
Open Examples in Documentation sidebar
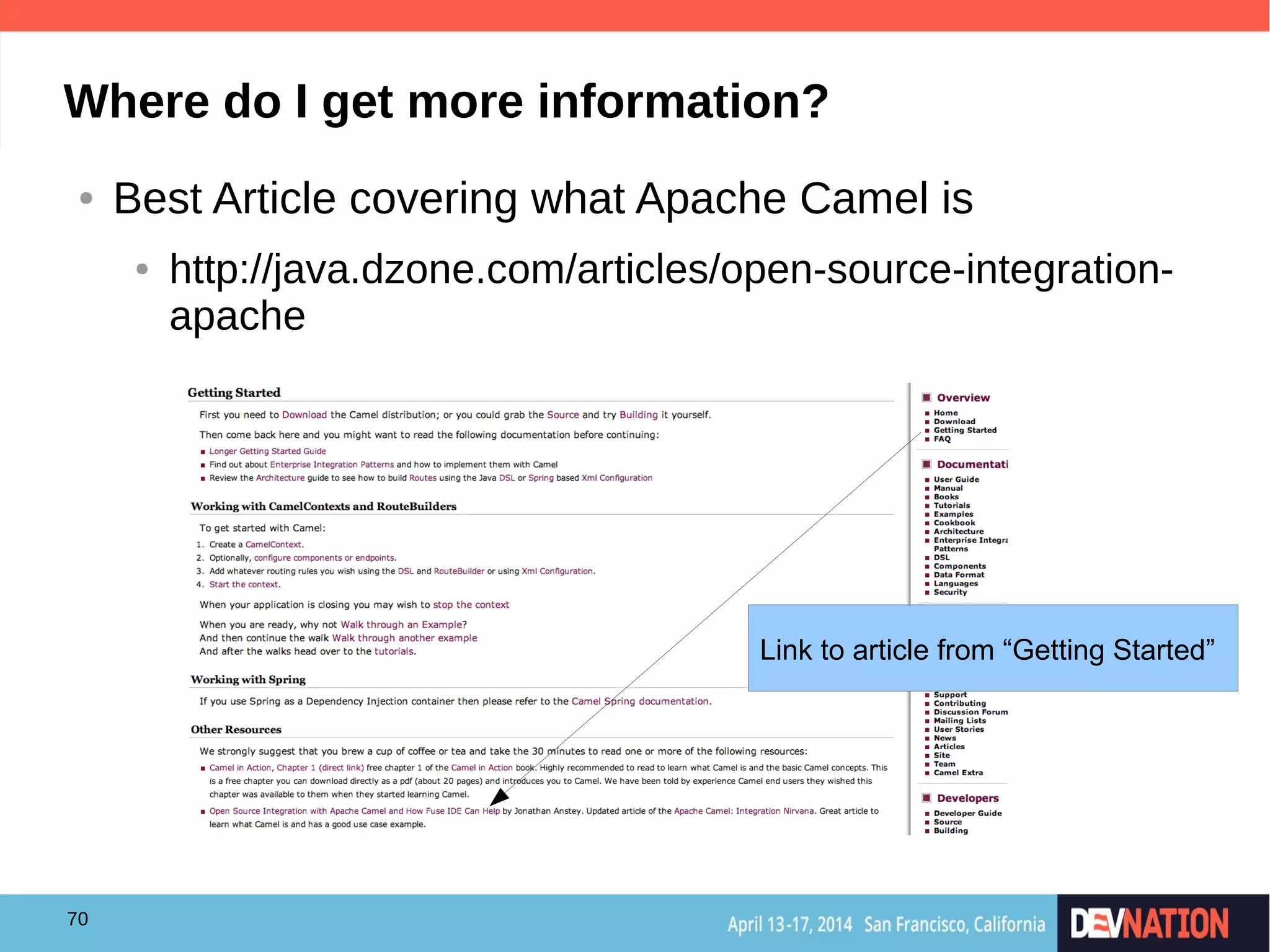click(954, 514)
